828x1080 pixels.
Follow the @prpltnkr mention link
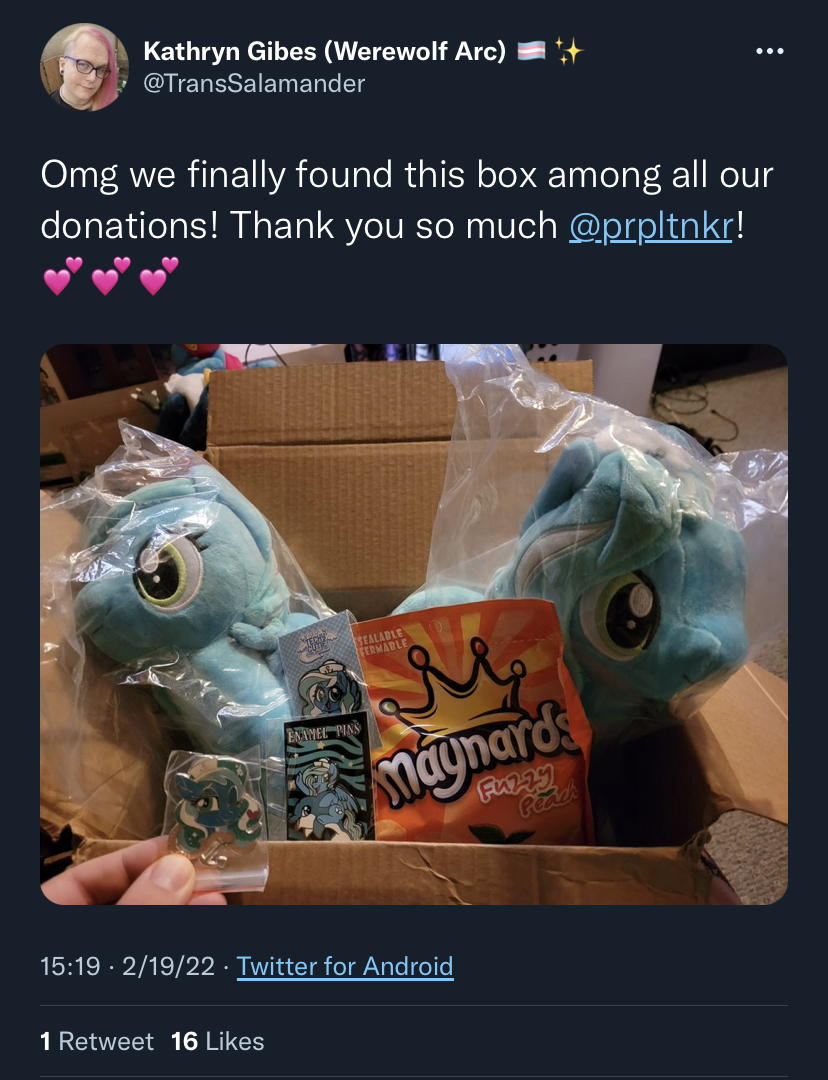click(651, 226)
